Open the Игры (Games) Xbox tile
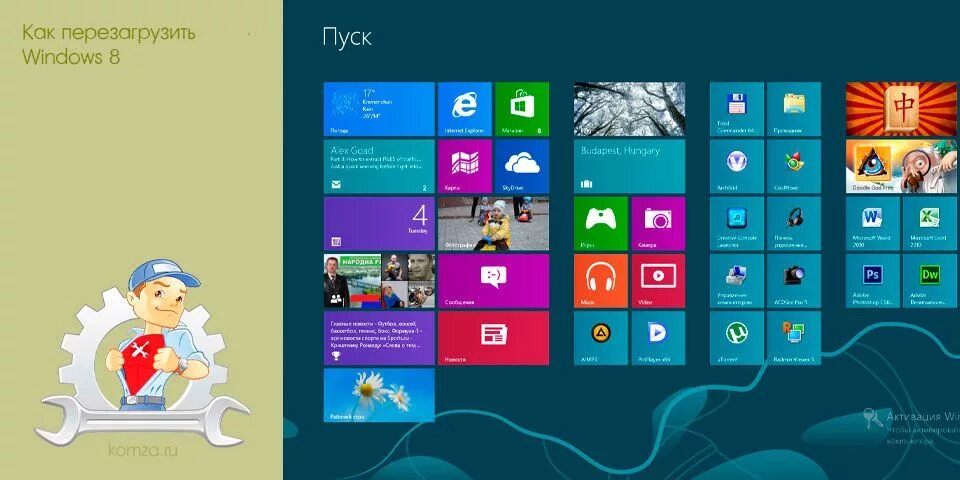Screen dimensions: 960x480 (601, 223)
